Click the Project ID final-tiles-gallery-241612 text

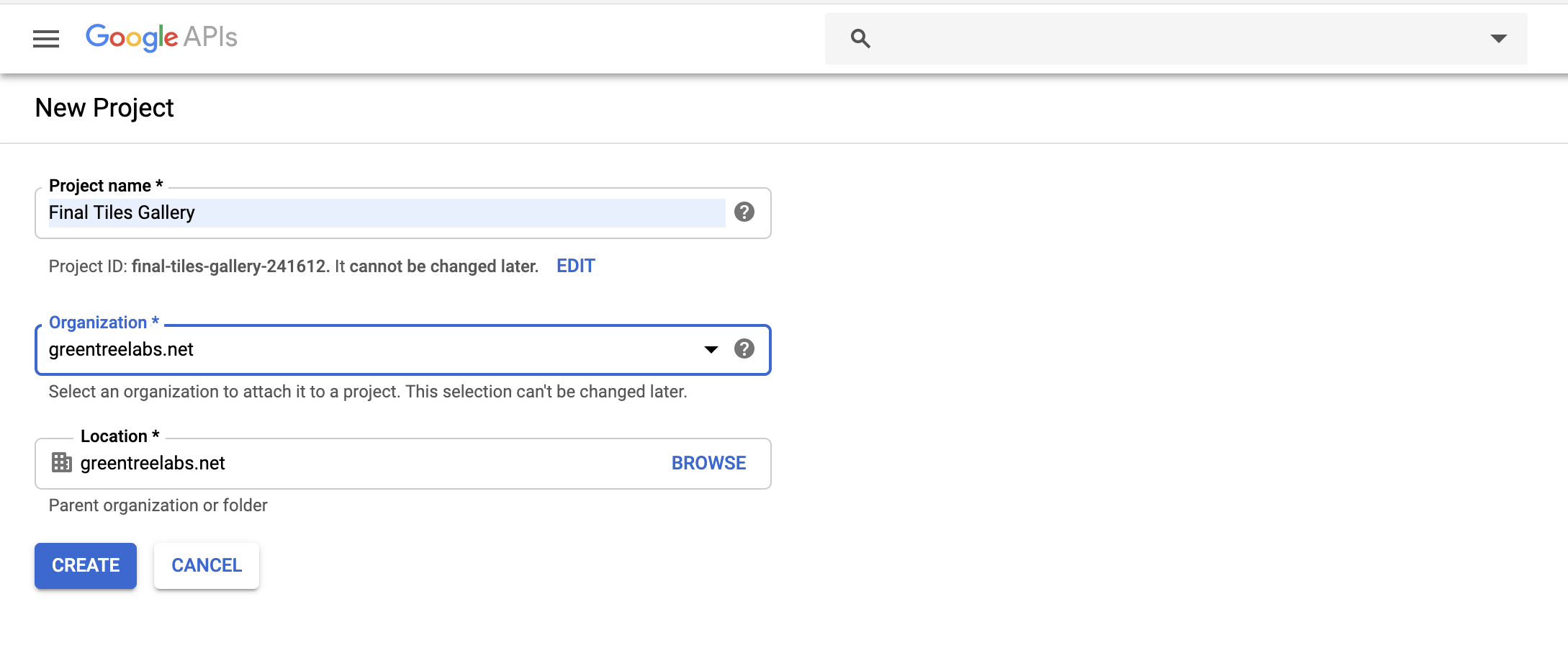pos(228,266)
